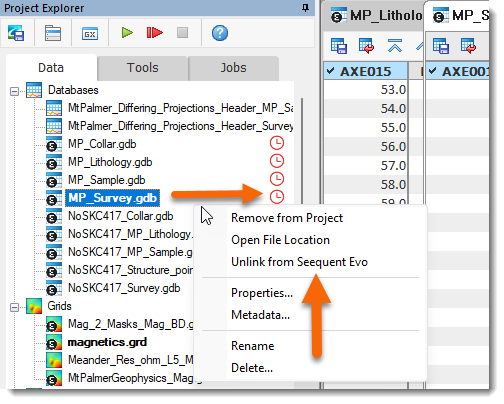The width and height of the screenshot is (504, 404).
Task: Choose Remove from Project in context menu
Action: click(287, 218)
